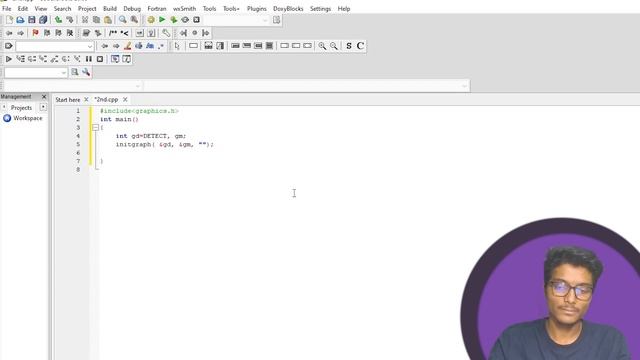
Task: Click on the #include<graphics.h> line
Action: point(139,111)
